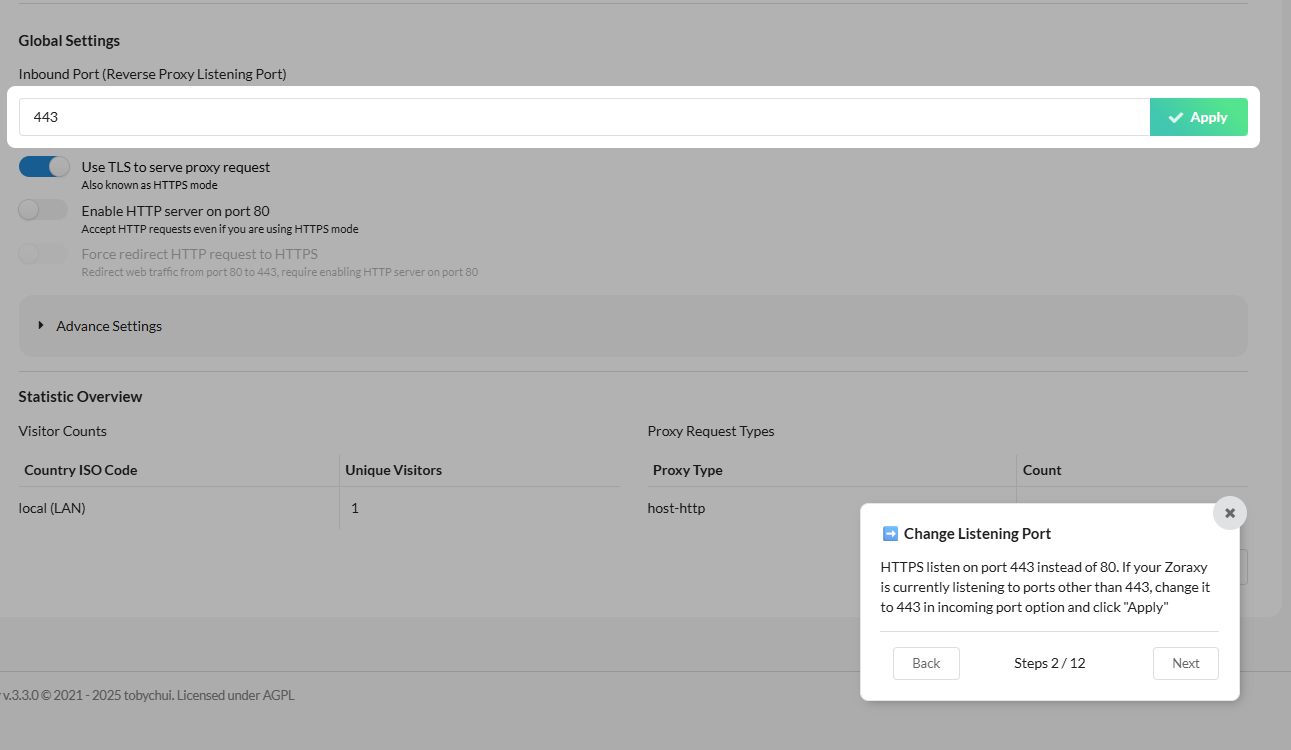This screenshot has width=1291, height=750.
Task: Click the blue arrow icon in tour title
Action: pyautogui.click(x=890, y=534)
